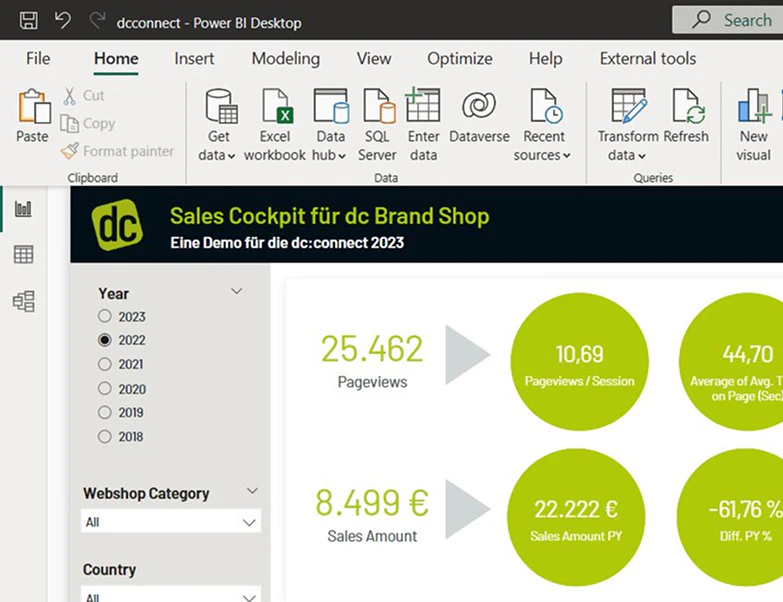
Task: Click the Pageviews / Session circle
Action: tap(579, 362)
